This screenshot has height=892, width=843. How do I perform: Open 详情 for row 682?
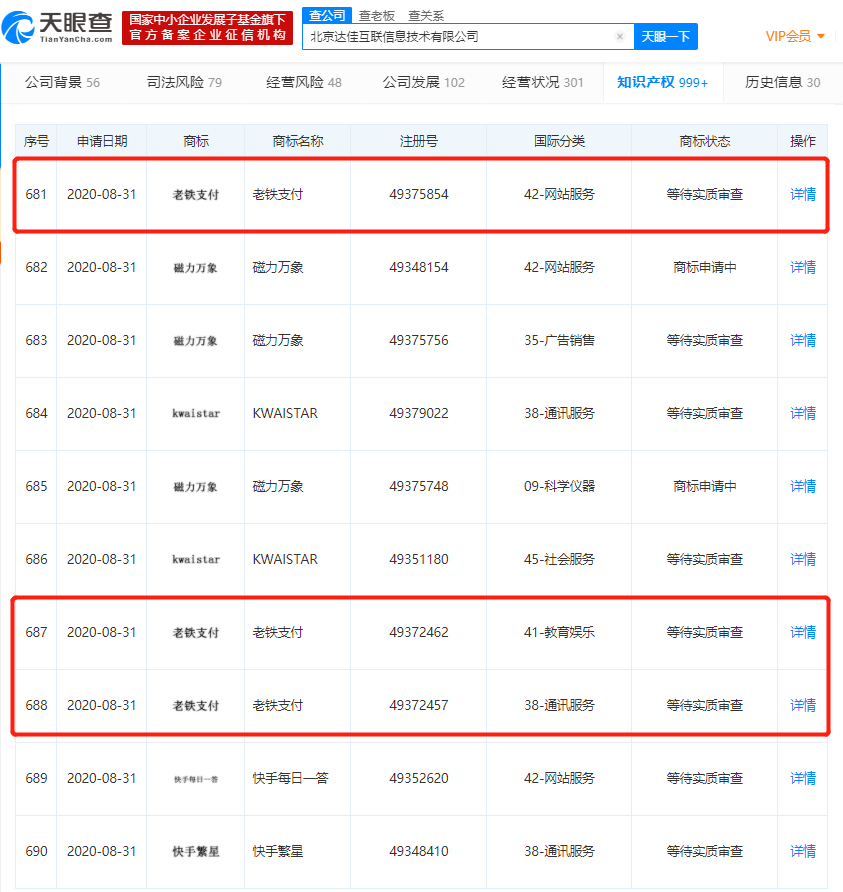(x=803, y=267)
